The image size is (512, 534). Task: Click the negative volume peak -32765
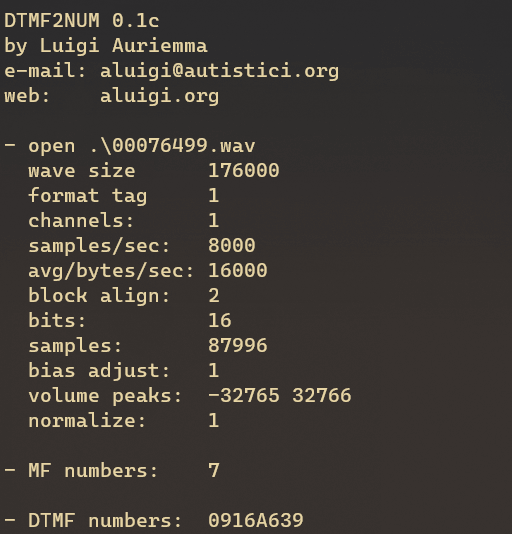(244, 395)
